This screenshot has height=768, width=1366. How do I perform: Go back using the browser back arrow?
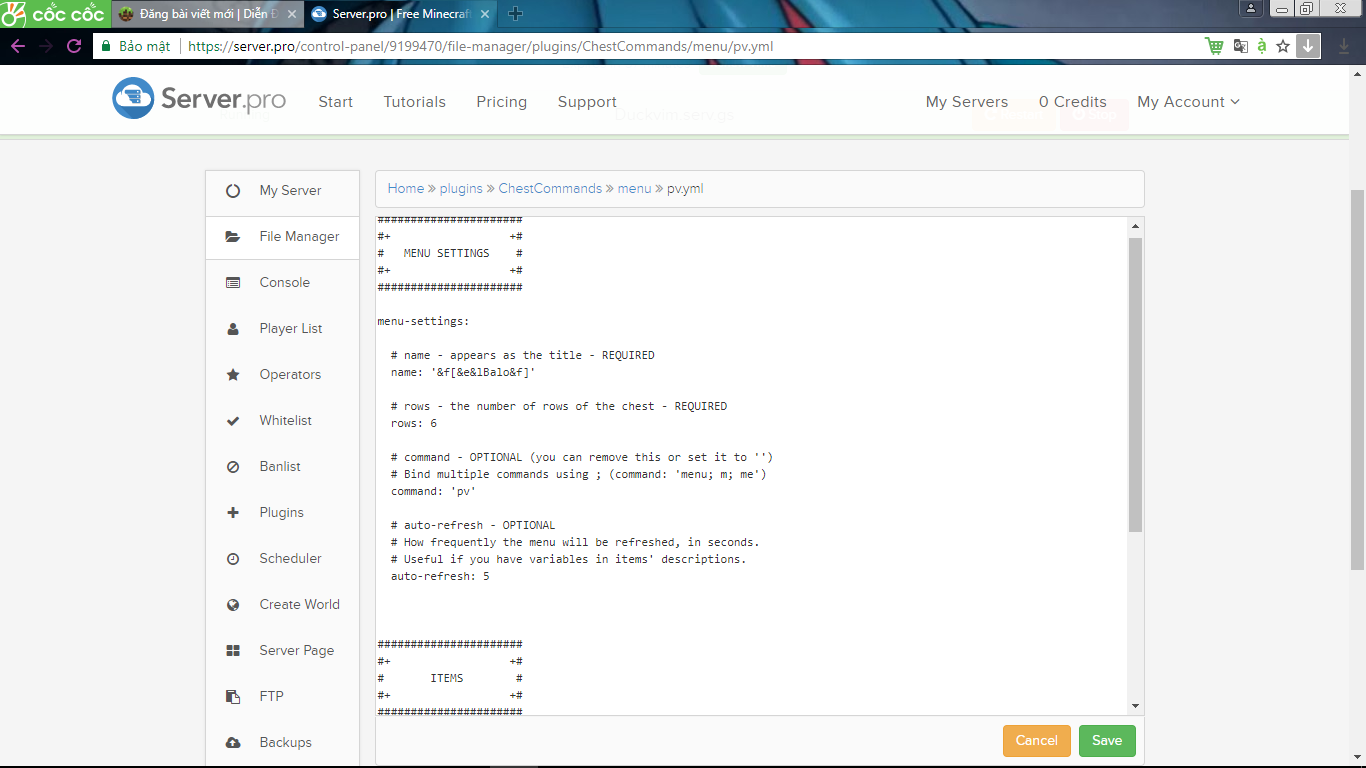tap(18, 46)
